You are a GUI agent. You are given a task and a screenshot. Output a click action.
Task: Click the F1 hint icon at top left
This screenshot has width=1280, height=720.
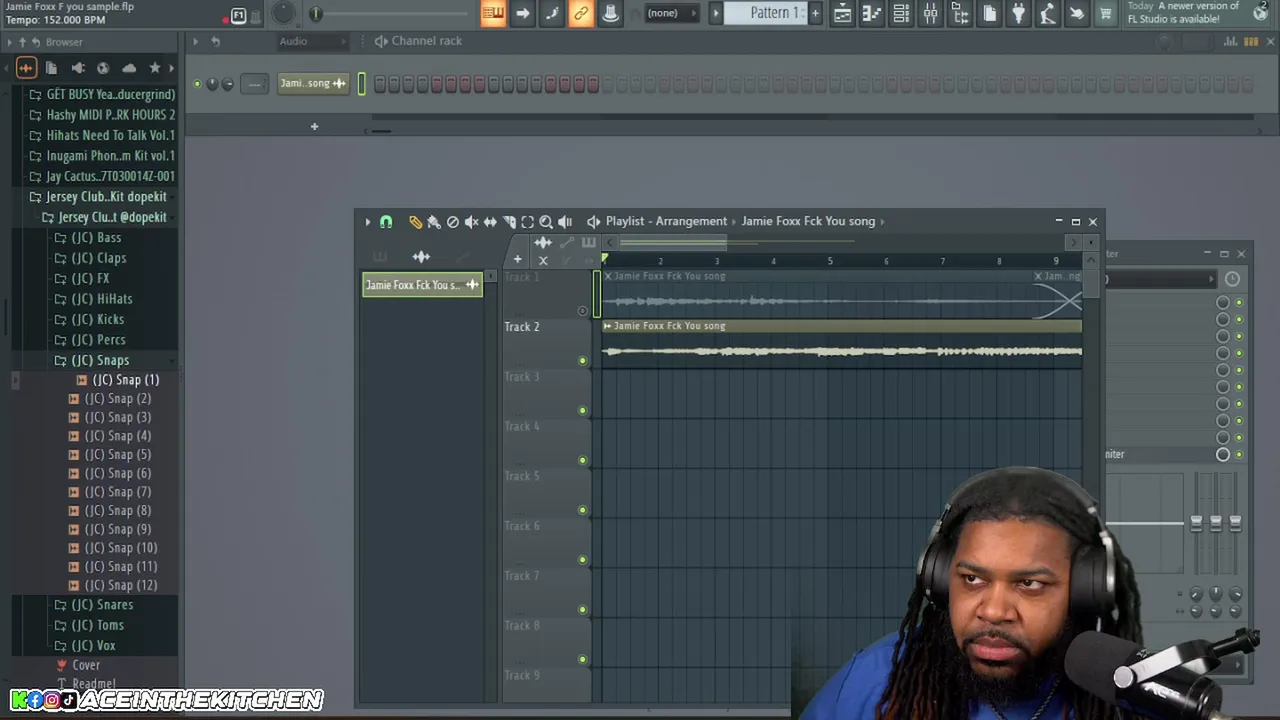tap(239, 15)
